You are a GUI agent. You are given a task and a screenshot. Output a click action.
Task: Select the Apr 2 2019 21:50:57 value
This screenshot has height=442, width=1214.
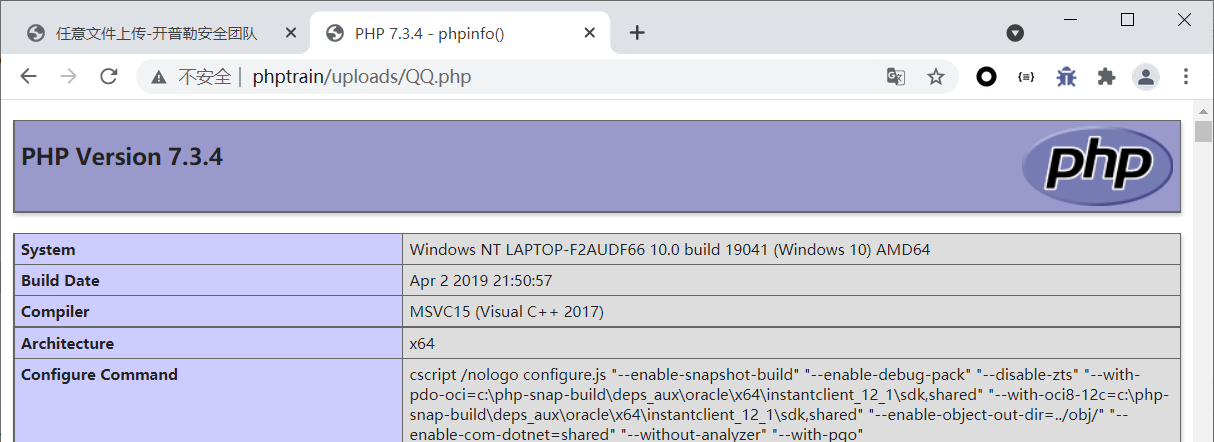pyautogui.click(x=481, y=281)
